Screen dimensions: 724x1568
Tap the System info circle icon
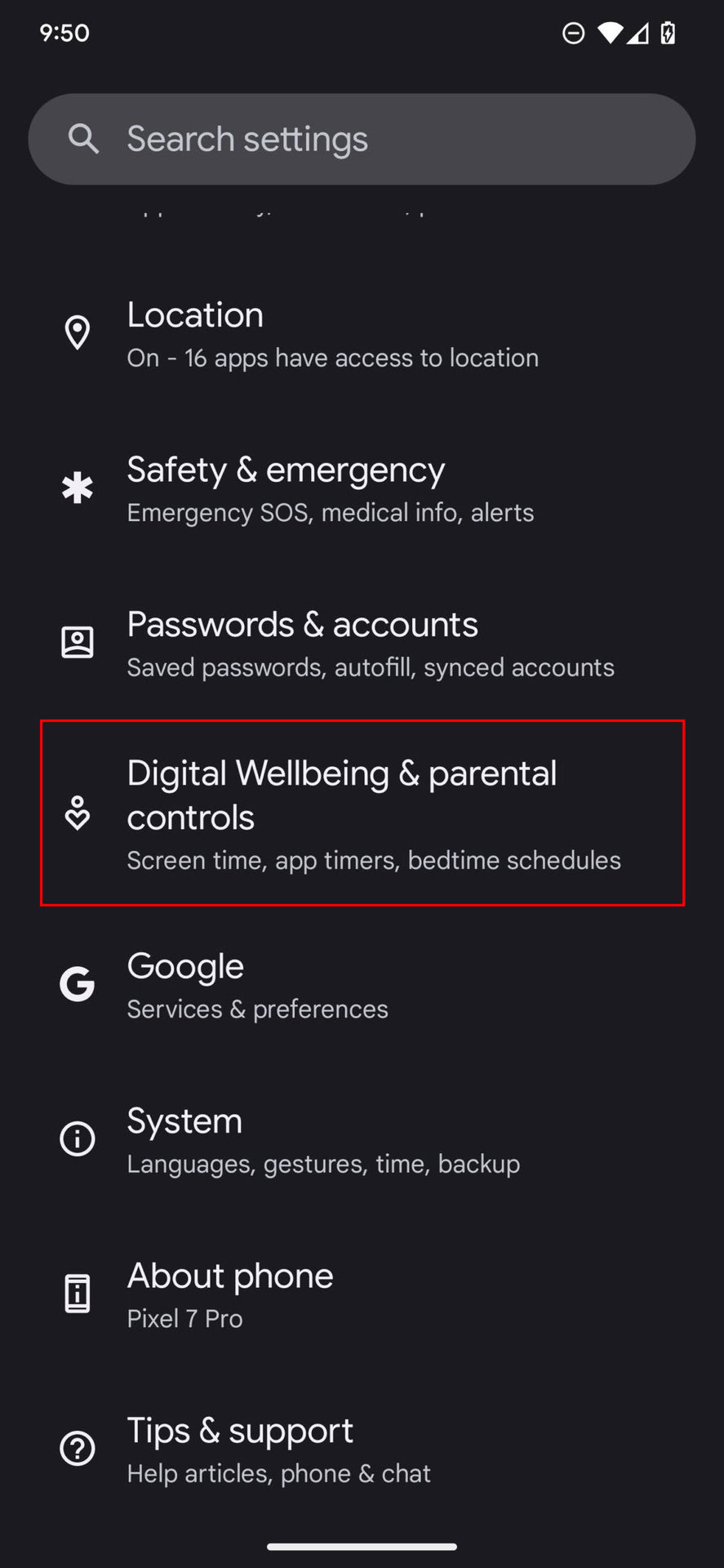tap(78, 1138)
